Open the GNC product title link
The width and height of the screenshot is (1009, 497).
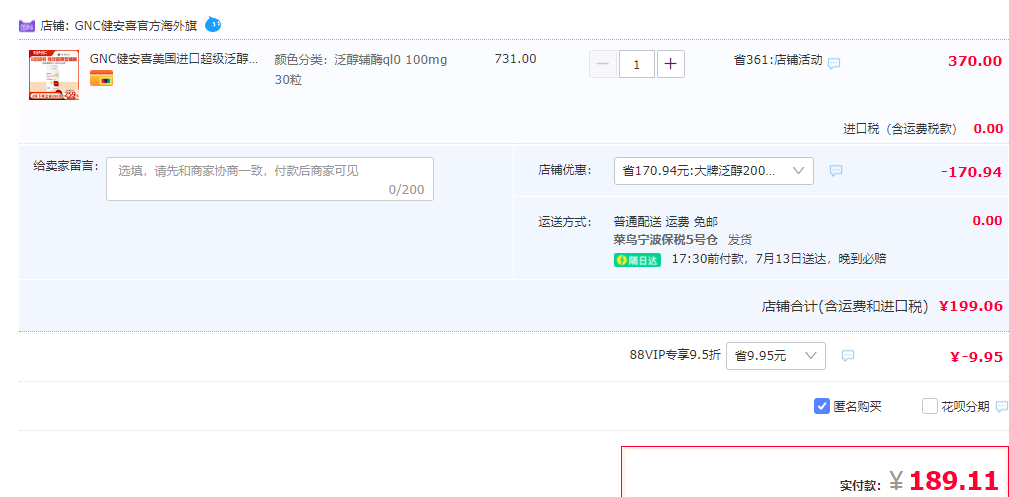tap(173, 59)
